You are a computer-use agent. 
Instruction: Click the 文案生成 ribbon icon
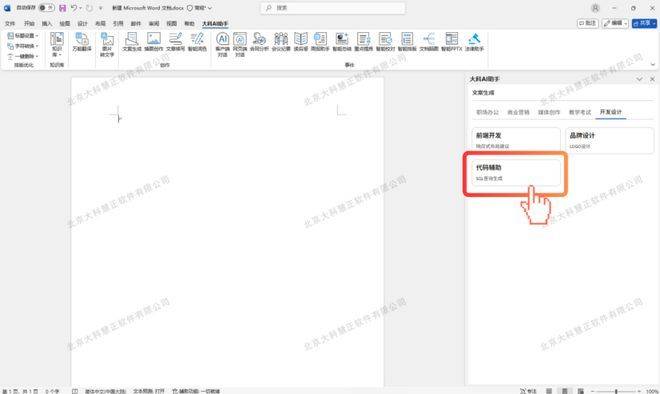click(132, 42)
